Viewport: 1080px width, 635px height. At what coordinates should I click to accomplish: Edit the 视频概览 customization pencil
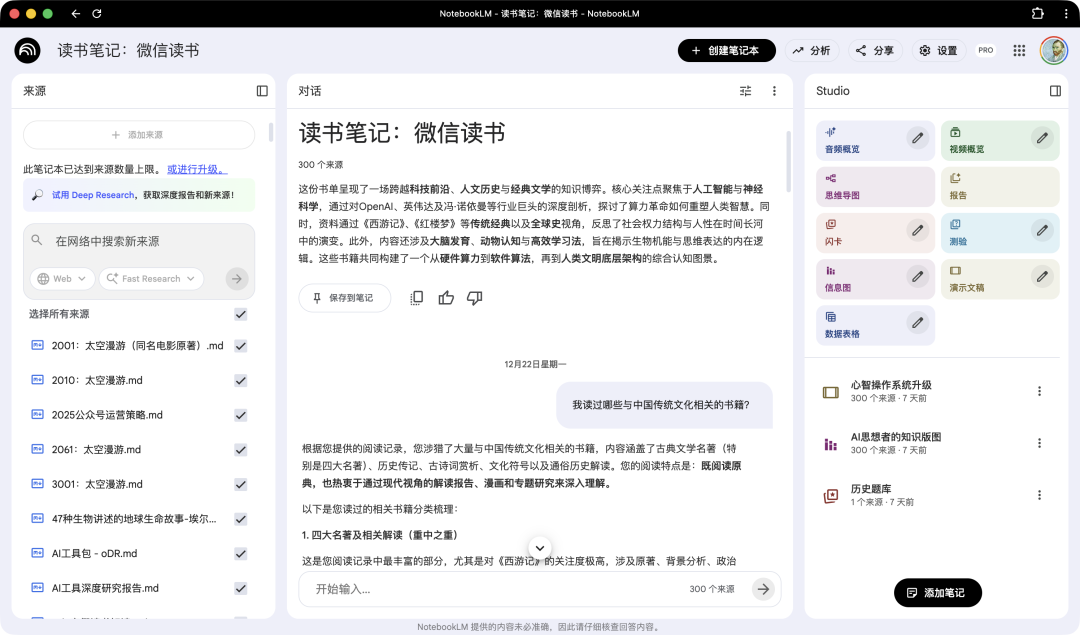(x=1042, y=138)
